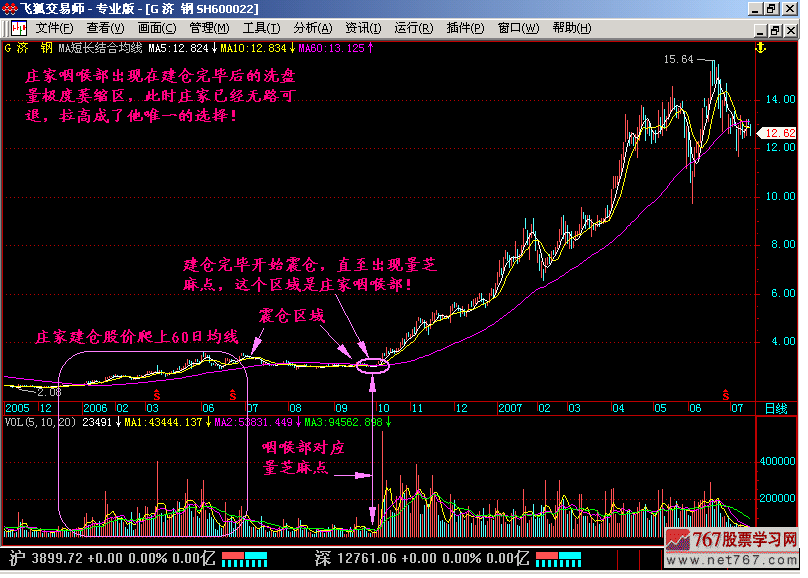Click the yellow anchor icon at chart top-right
The height and width of the screenshot is (578, 808).
pos(758,47)
